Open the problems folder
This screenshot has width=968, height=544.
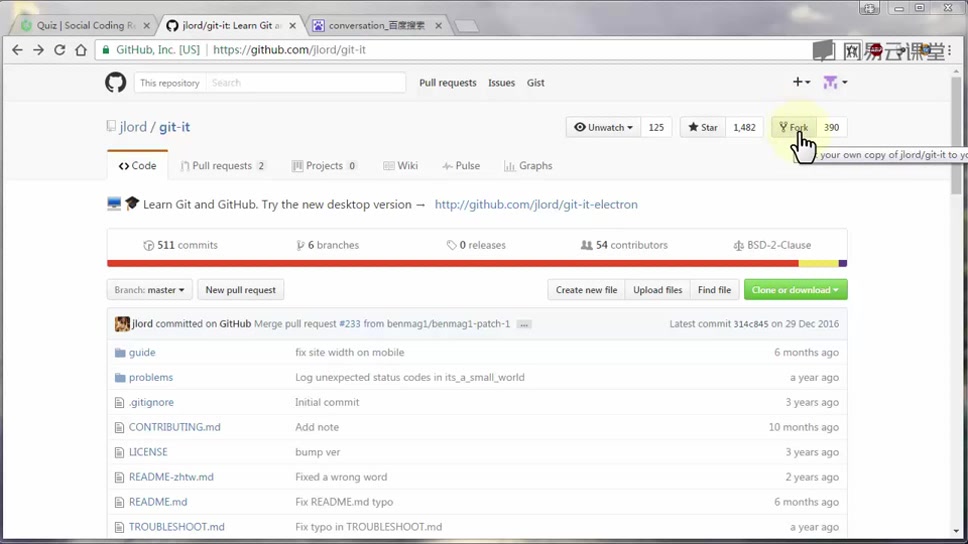click(151, 377)
